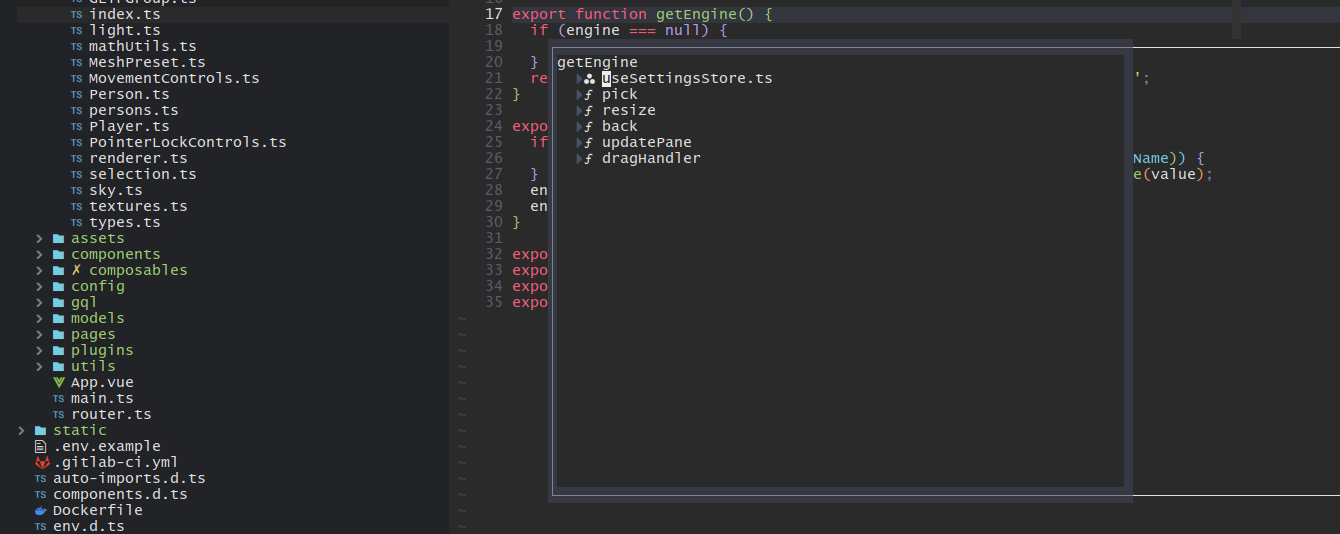Click the folder icon of utils
Viewport: 1340px width, 534px height.
pyautogui.click(x=59, y=367)
